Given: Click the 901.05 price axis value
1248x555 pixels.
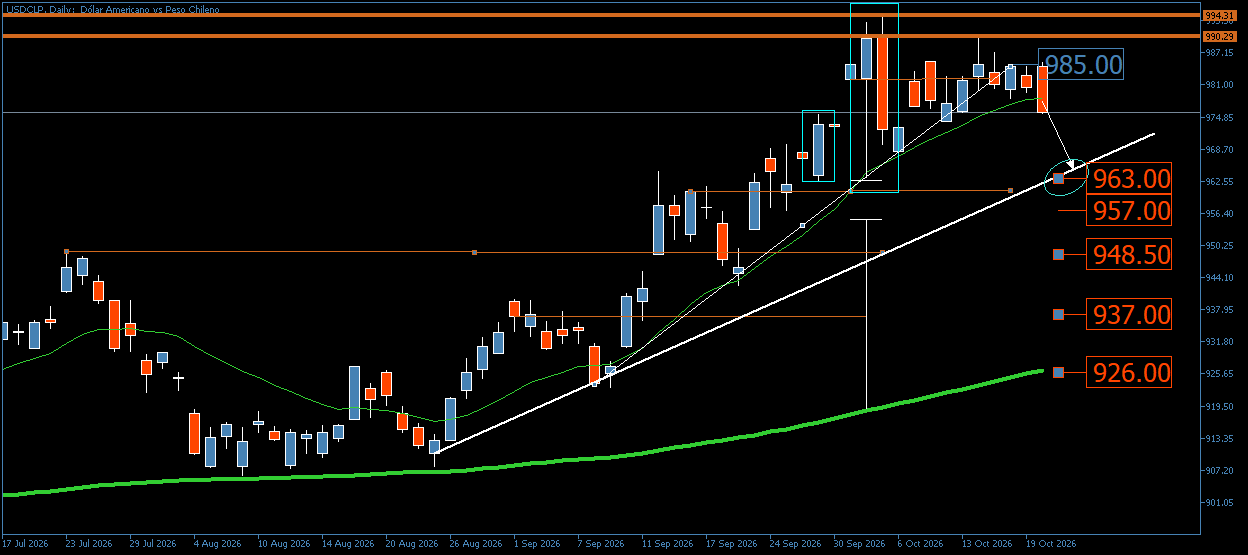Looking at the screenshot, I should pyautogui.click(x=1219, y=502).
